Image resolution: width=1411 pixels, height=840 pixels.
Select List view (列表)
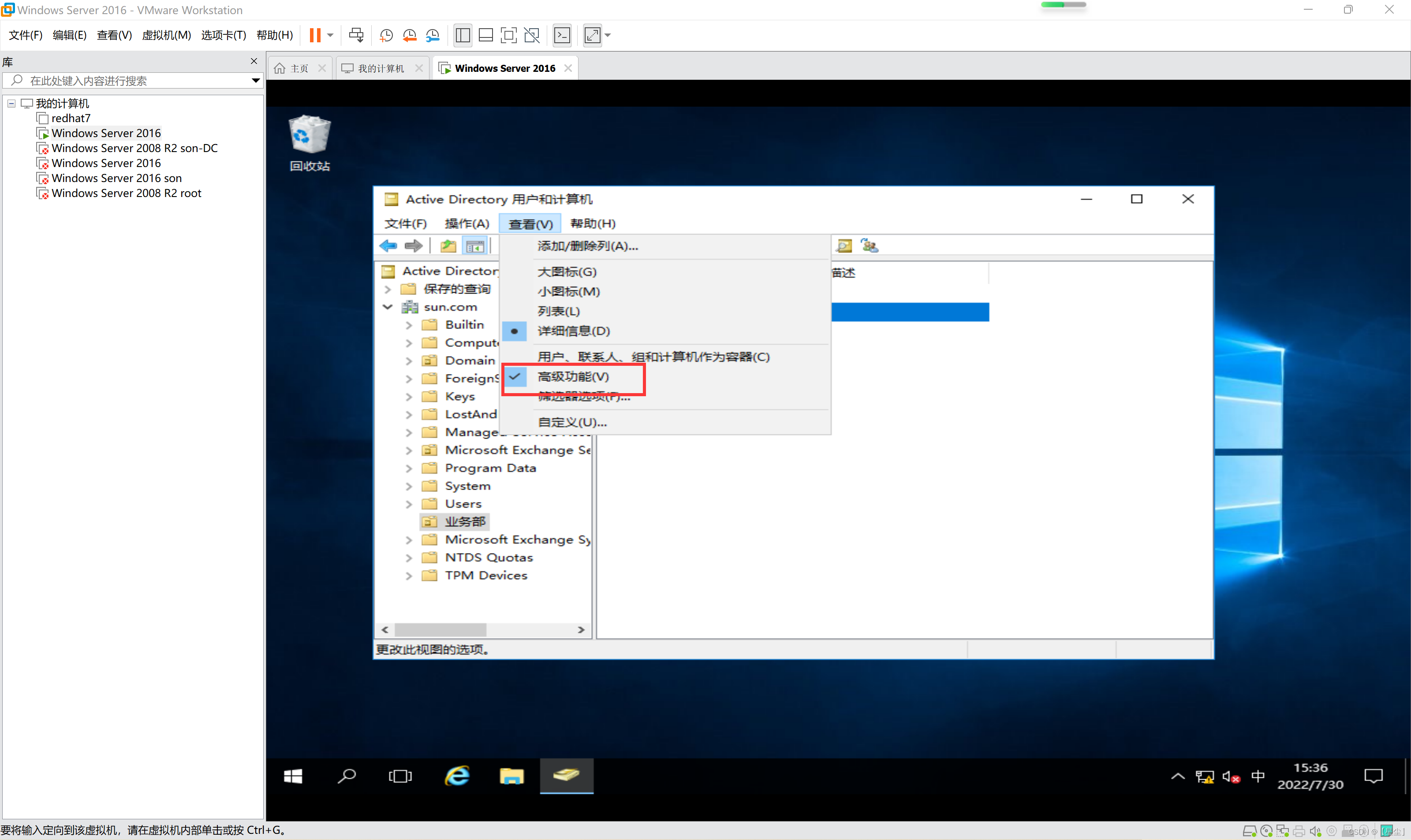point(558,311)
